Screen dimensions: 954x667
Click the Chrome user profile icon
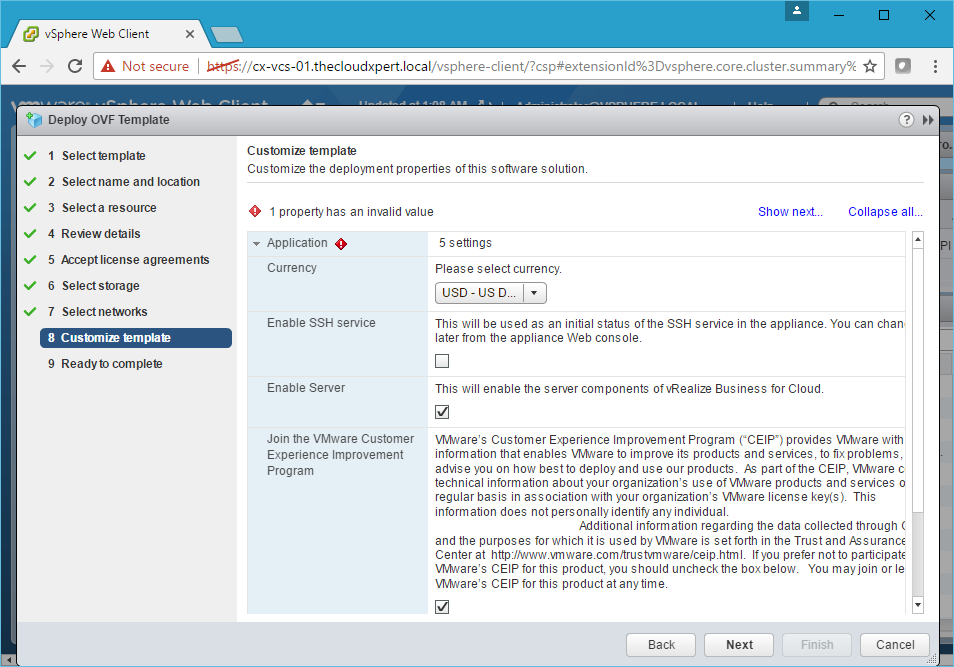pyautogui.click(x=796, y=12)
